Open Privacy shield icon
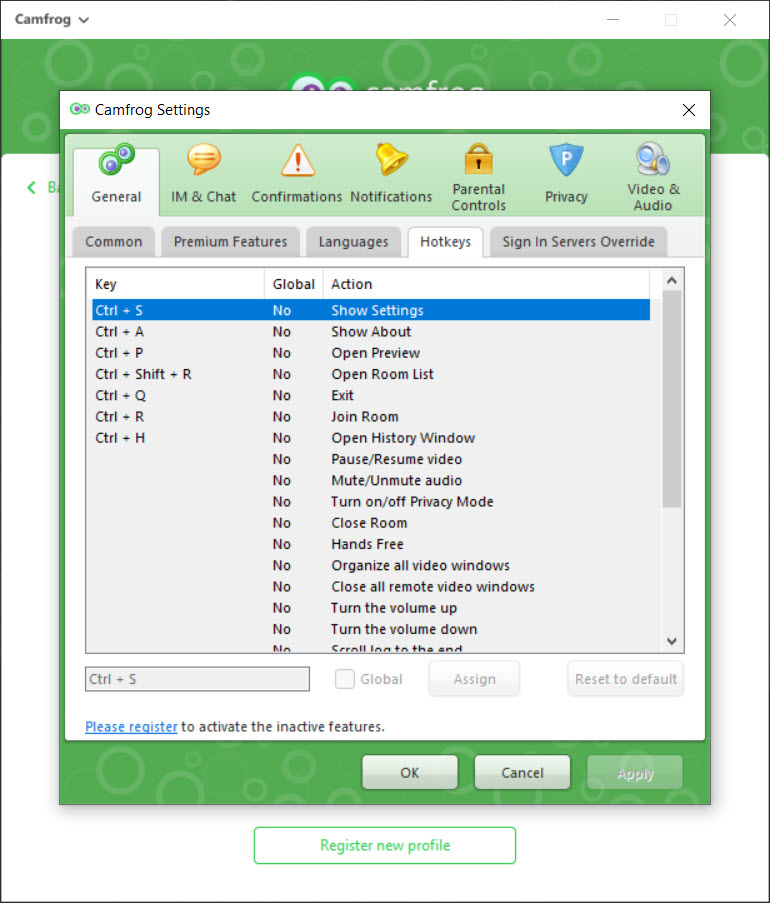Screen dimensions: 770x903 [566, 160]
